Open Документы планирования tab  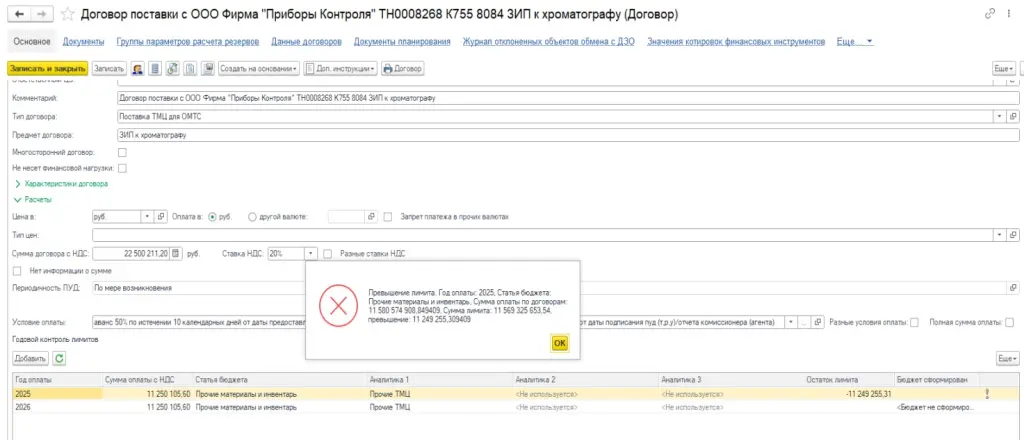(x=402, y=42)
